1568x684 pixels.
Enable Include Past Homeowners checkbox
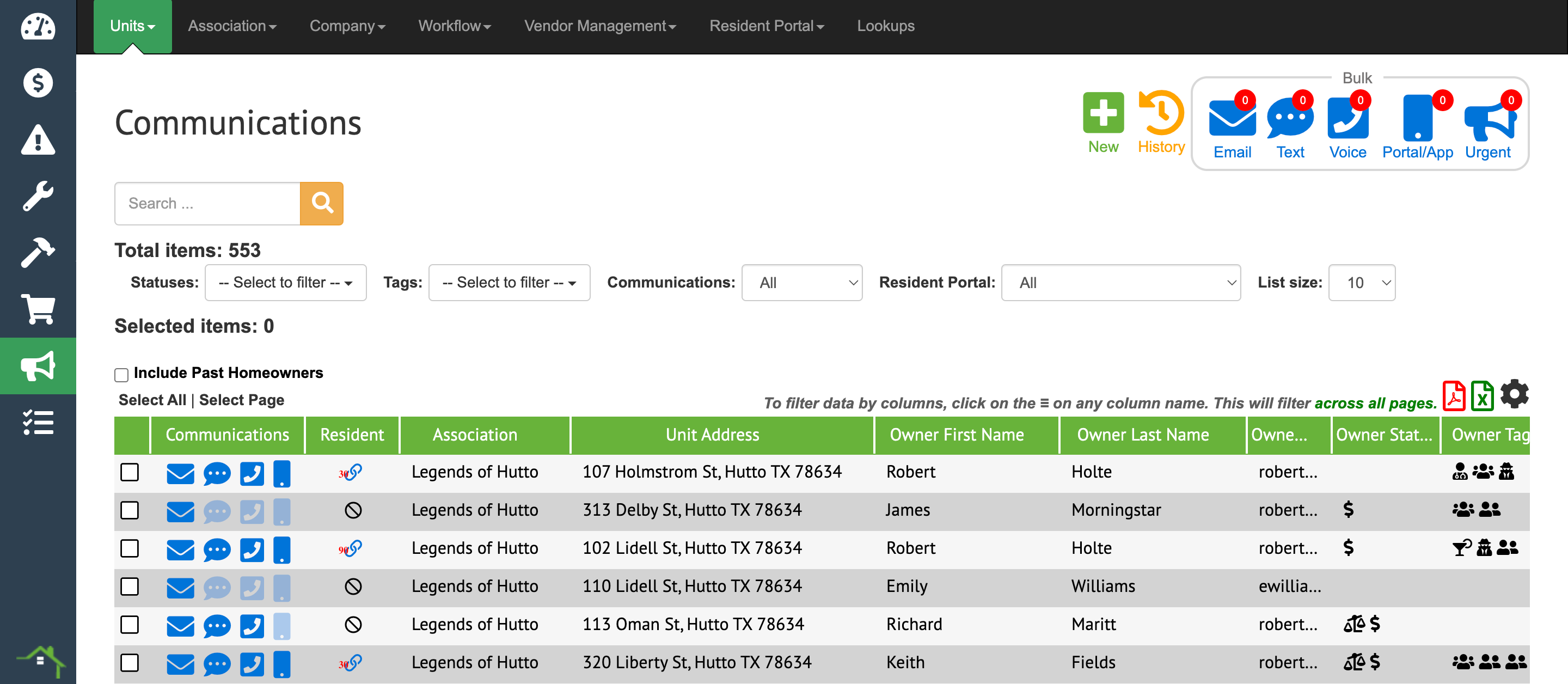click(121, 374)
